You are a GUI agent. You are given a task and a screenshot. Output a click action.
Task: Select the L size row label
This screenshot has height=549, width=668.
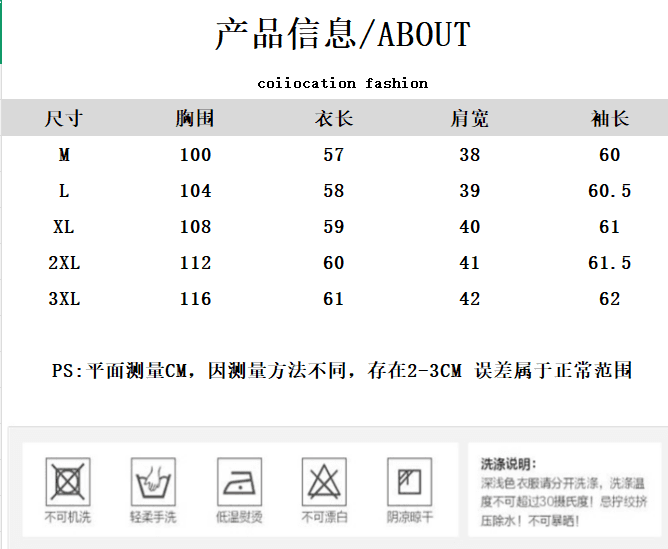tap(64, 191)
